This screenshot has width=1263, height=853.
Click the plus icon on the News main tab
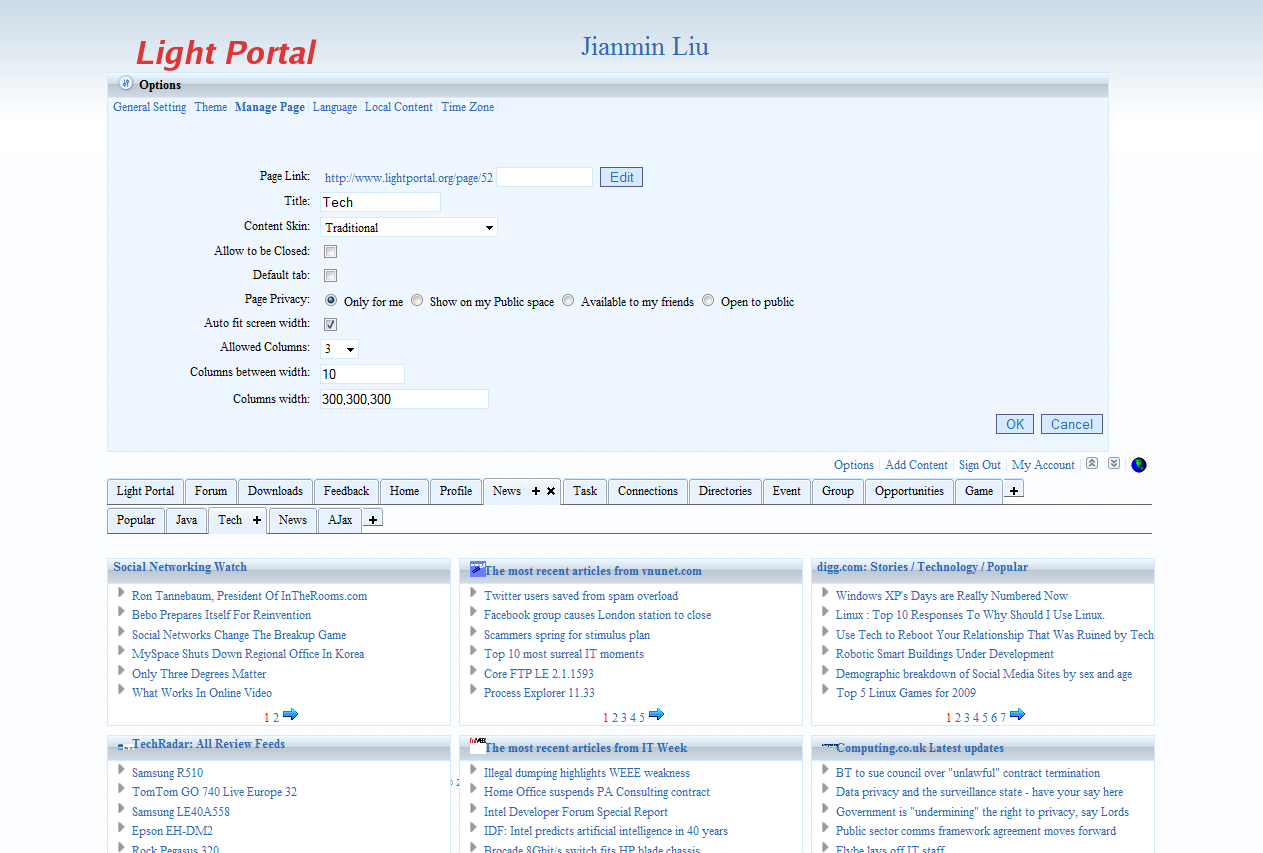[x=536, y=491]
